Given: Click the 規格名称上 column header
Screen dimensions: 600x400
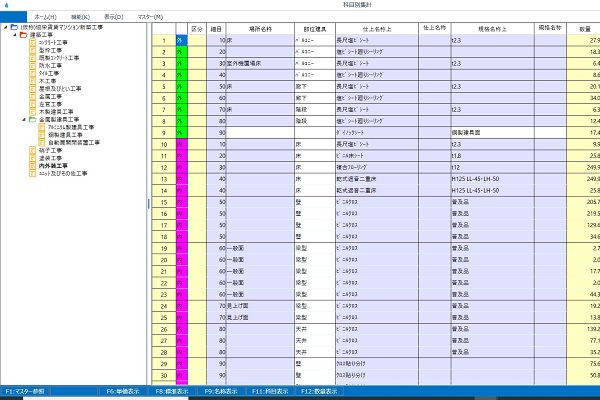Looking at the screenshot, I should [x=492, y=29].
